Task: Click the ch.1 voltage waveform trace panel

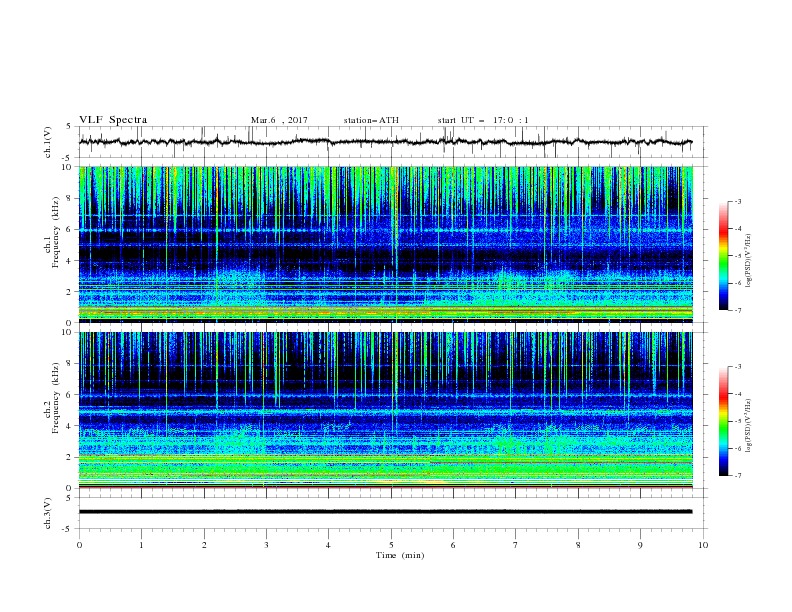Action: (392, 142)
